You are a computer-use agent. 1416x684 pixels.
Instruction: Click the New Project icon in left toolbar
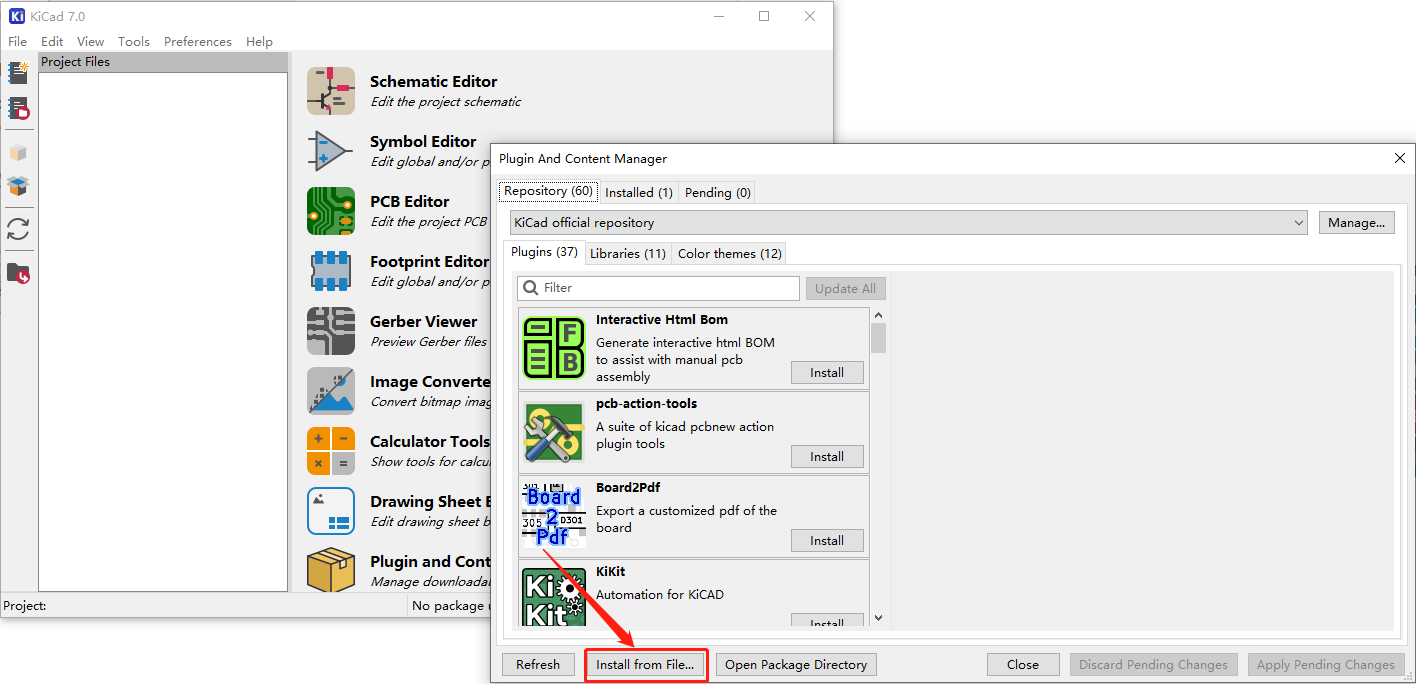pos(18,72)
